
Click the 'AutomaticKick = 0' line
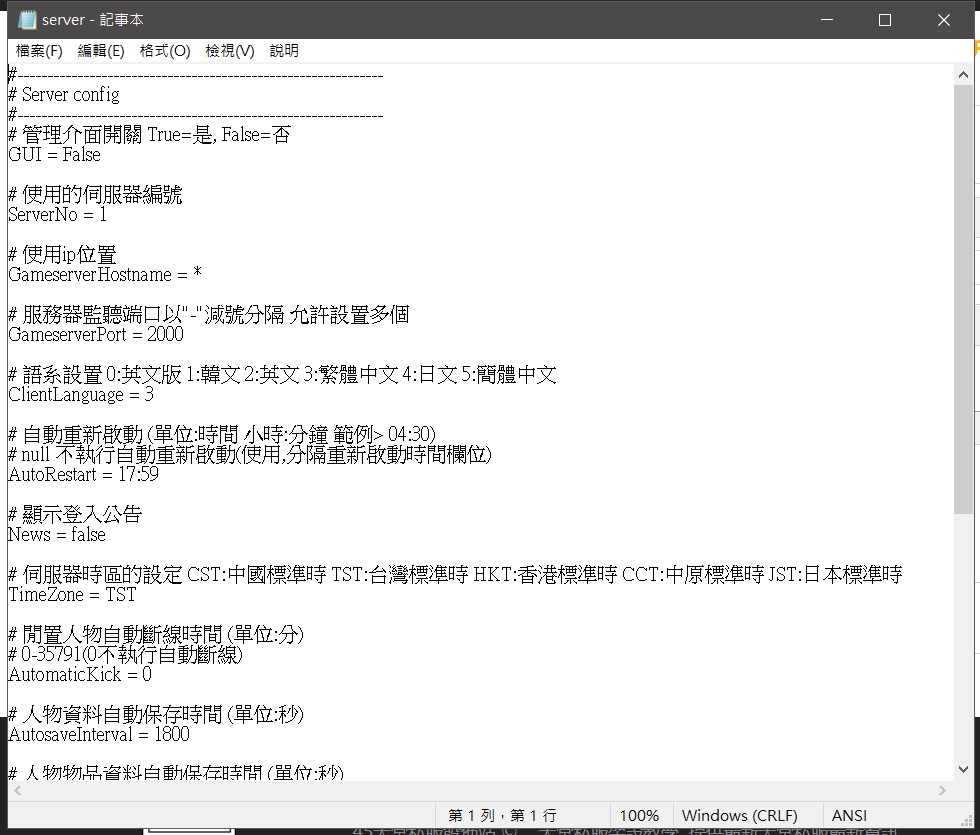click(x=80, y=674)
